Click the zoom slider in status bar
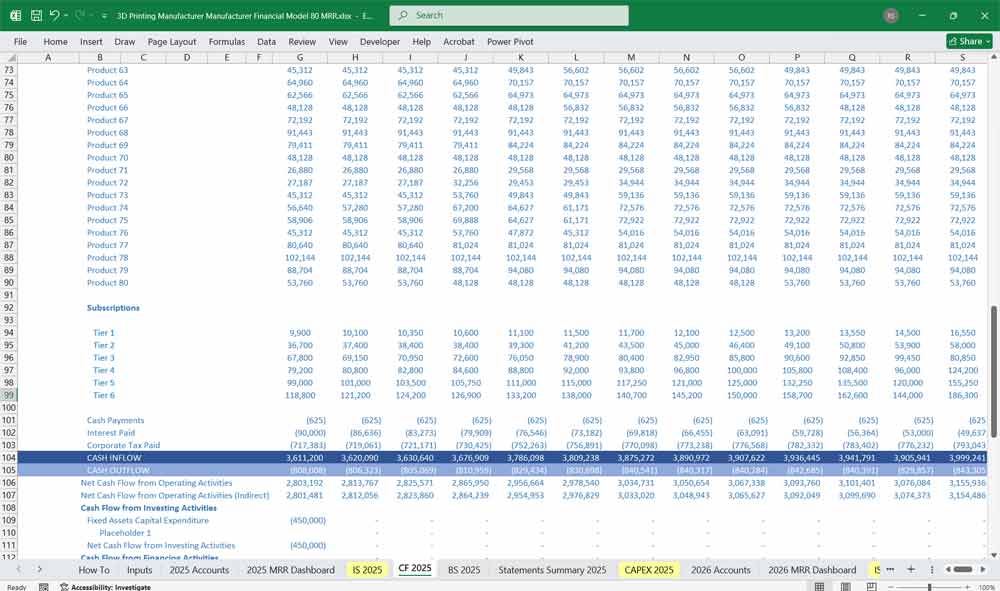Image resolution: width=1000 pixels, height=591 pixels. pos(930,587)
